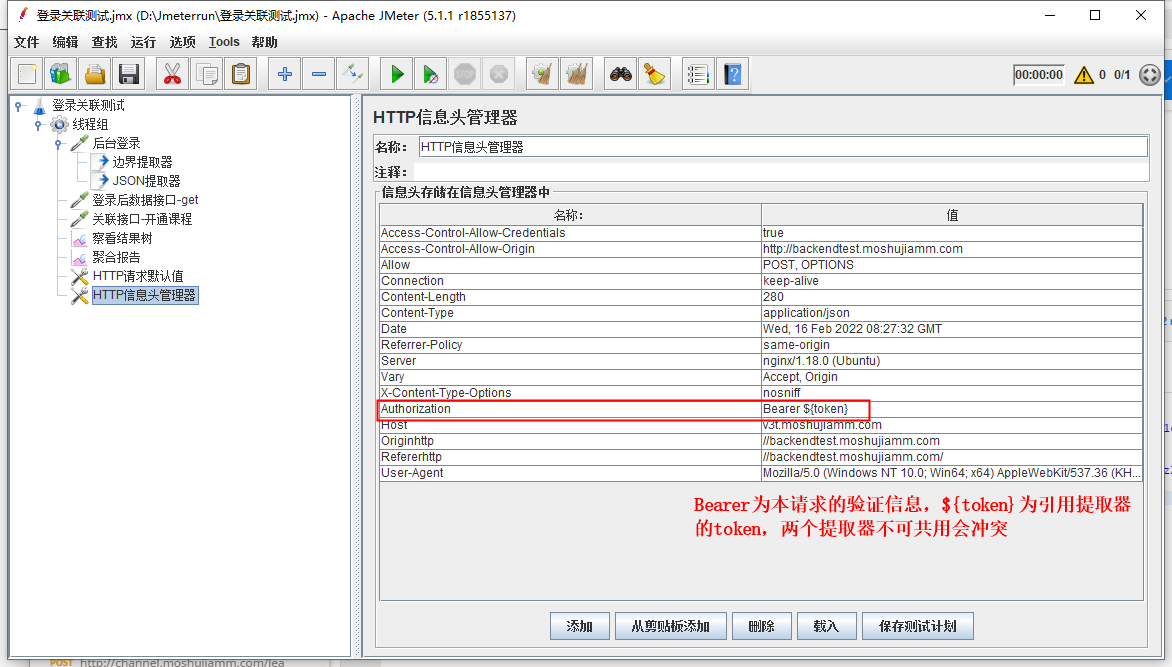Click the 载入 button

click(x=826, y=626)
